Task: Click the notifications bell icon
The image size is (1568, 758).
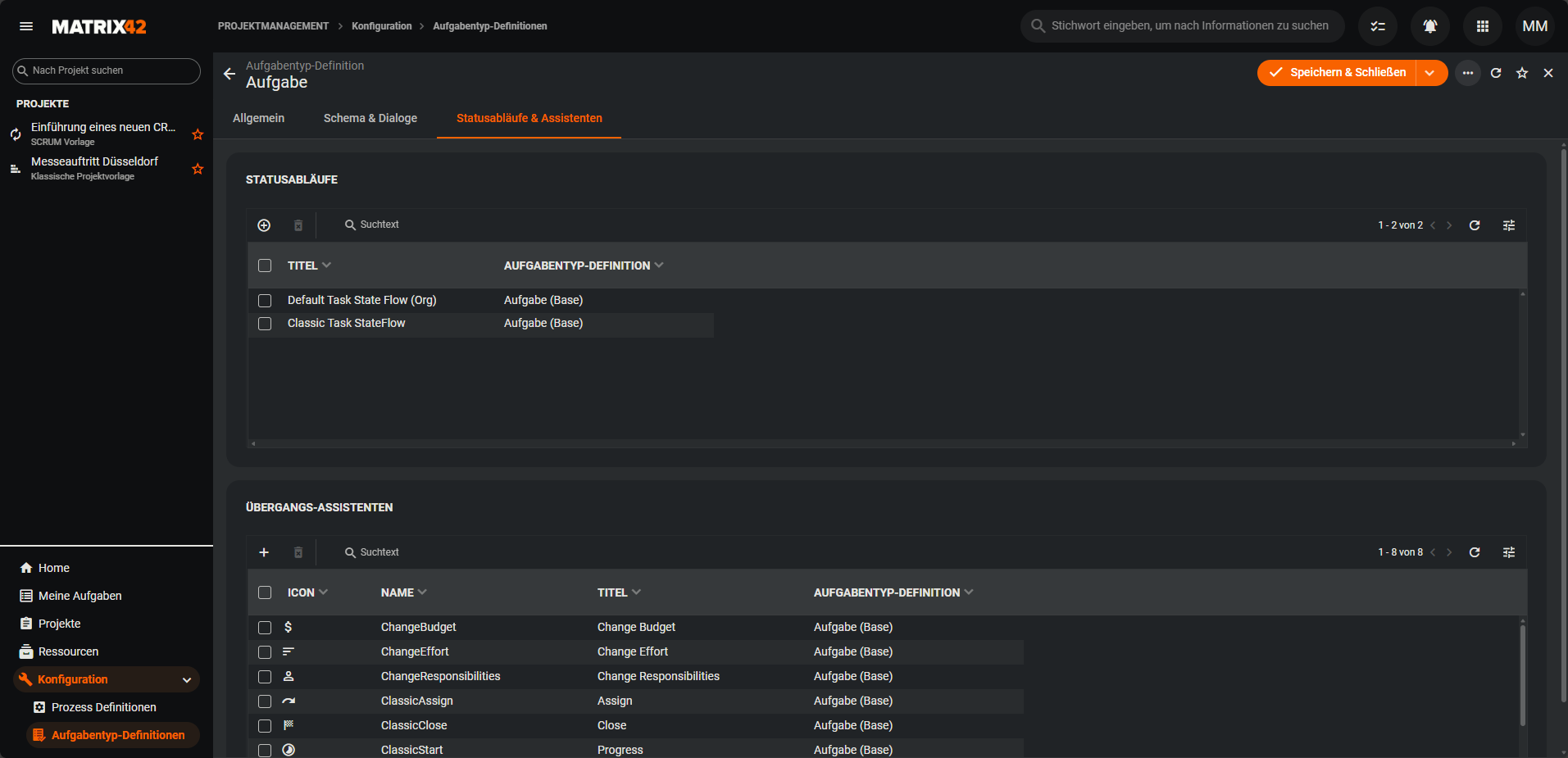Action: (1429, 26)
